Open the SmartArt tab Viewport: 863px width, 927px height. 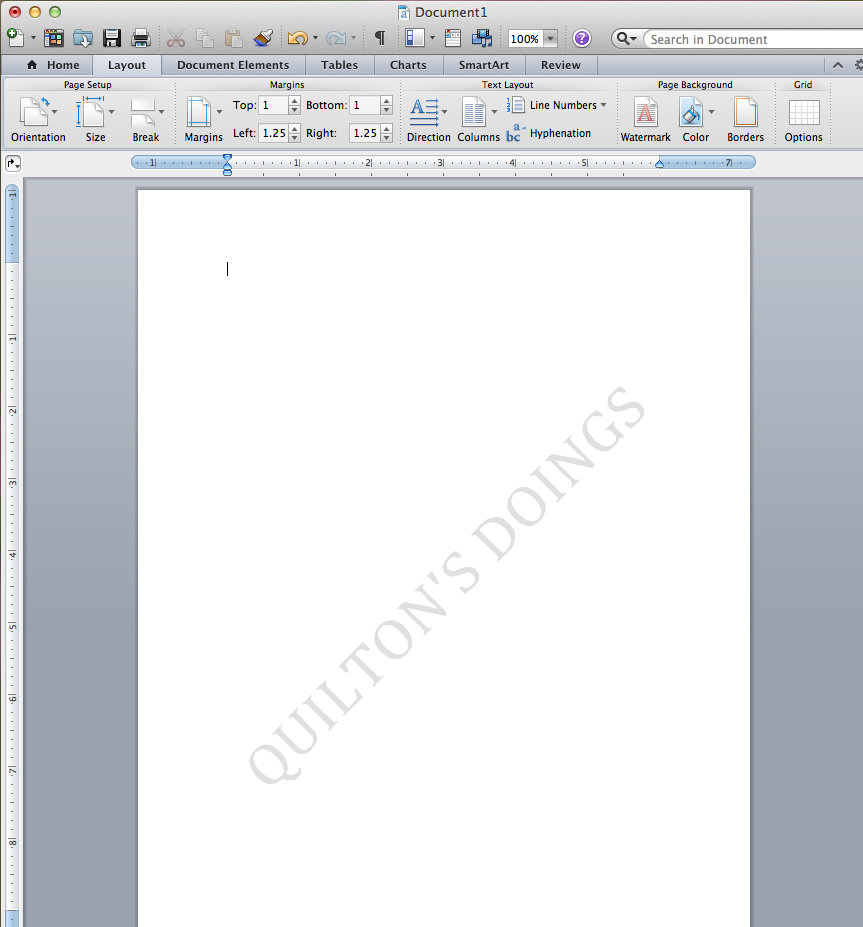click(x=484, y=65)
